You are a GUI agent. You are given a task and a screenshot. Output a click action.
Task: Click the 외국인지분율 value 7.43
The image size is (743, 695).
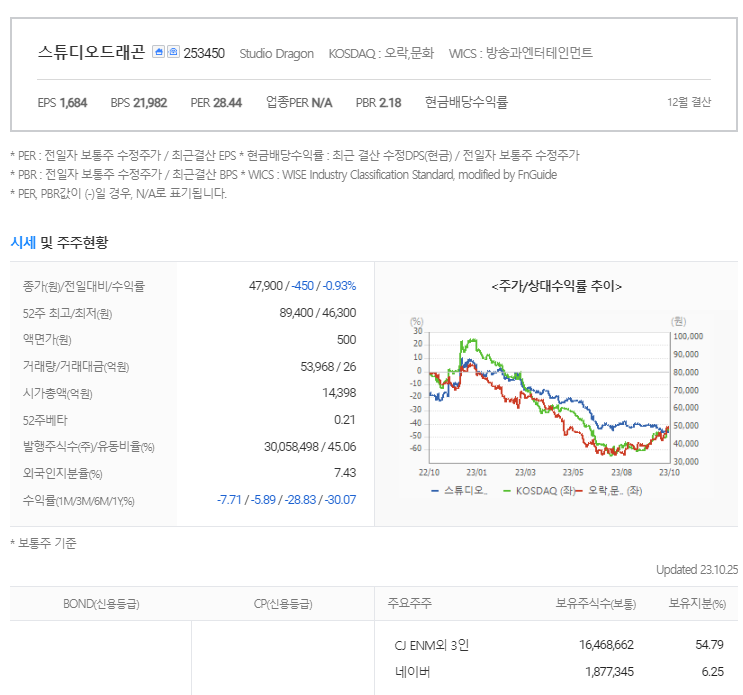344,473
